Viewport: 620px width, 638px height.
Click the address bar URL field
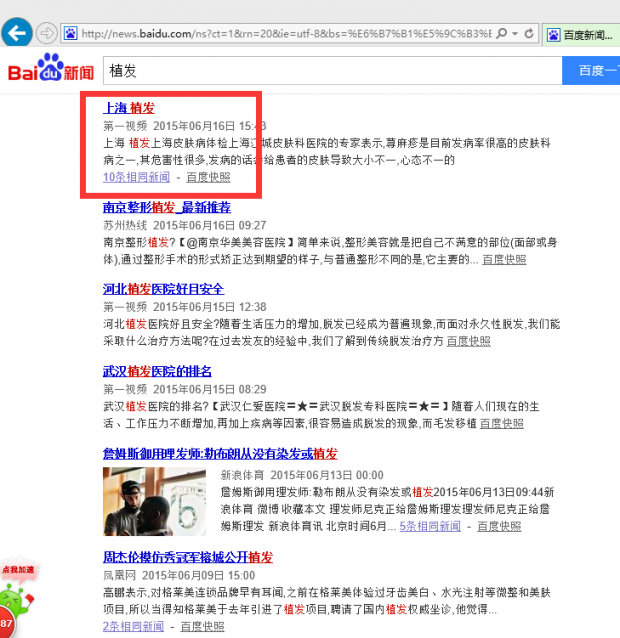click(286, 33)
